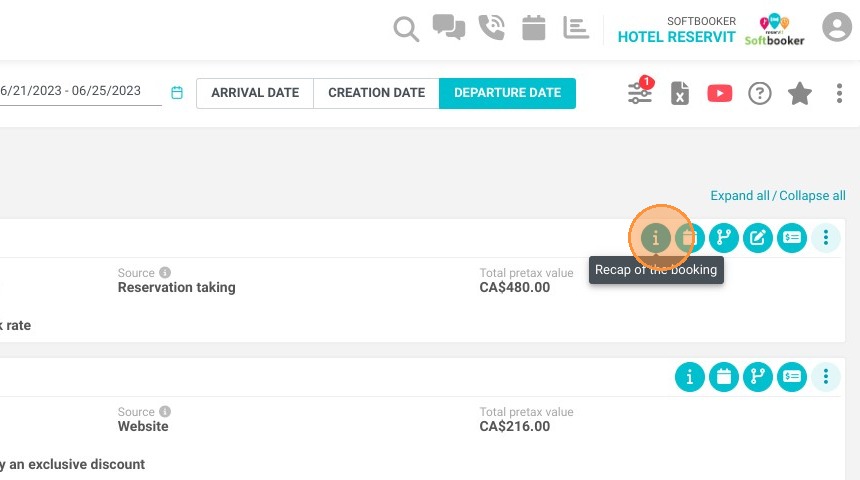Screen dimensions: 860x480
Task: Click the Website source text
Action: [143, 426]
